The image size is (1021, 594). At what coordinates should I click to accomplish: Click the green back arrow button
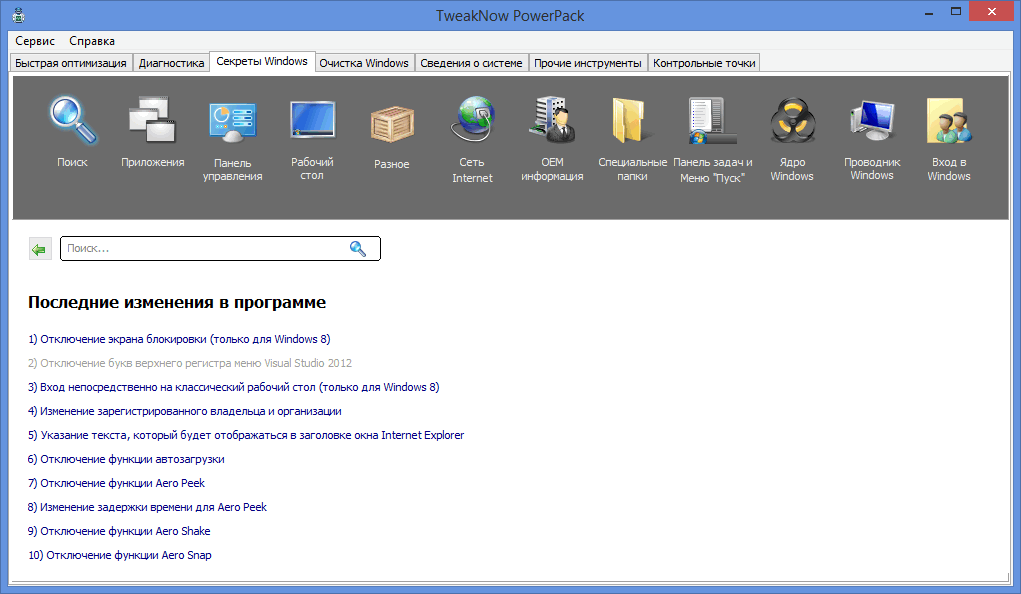(x=40, y=249)
